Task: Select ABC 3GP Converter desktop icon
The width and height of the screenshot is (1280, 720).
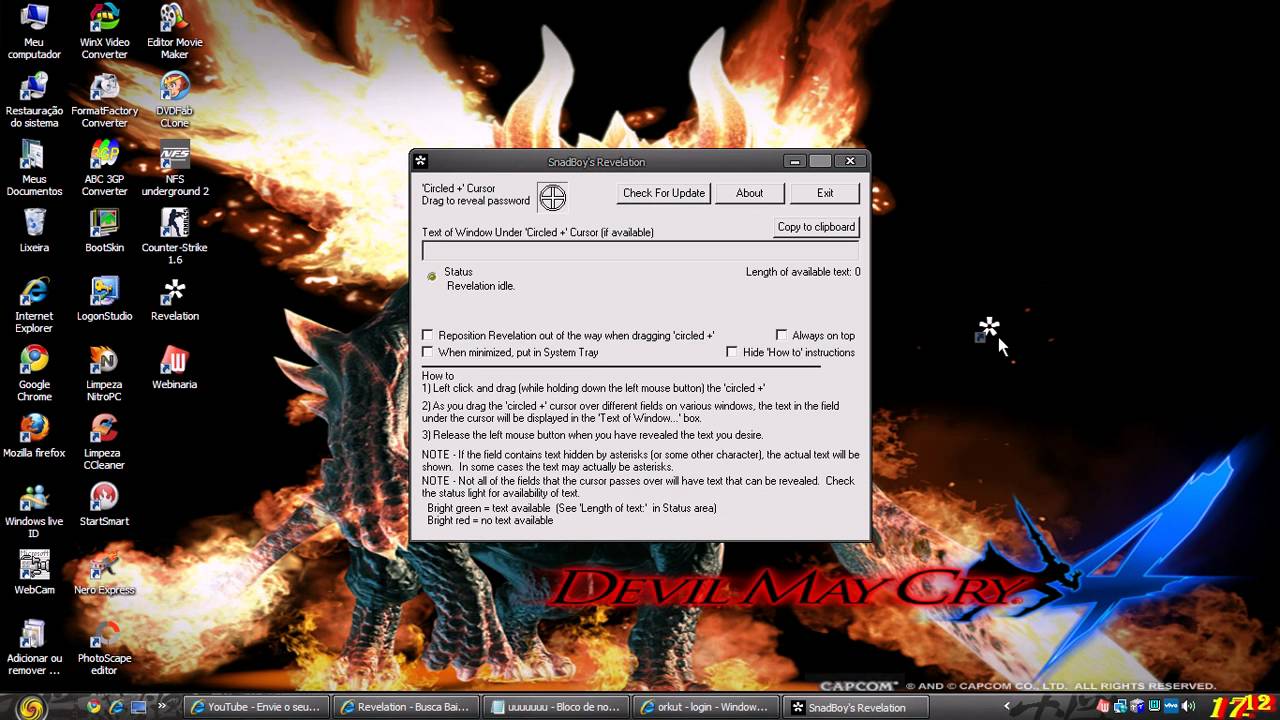Action: pyautogui.click(x=104, y=168)
